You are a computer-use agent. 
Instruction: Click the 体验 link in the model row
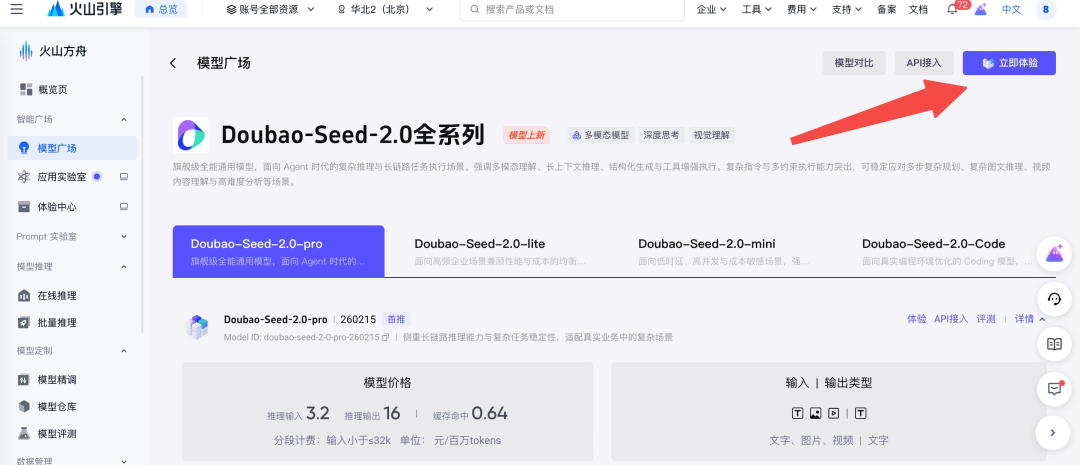(x=916, y=319)
